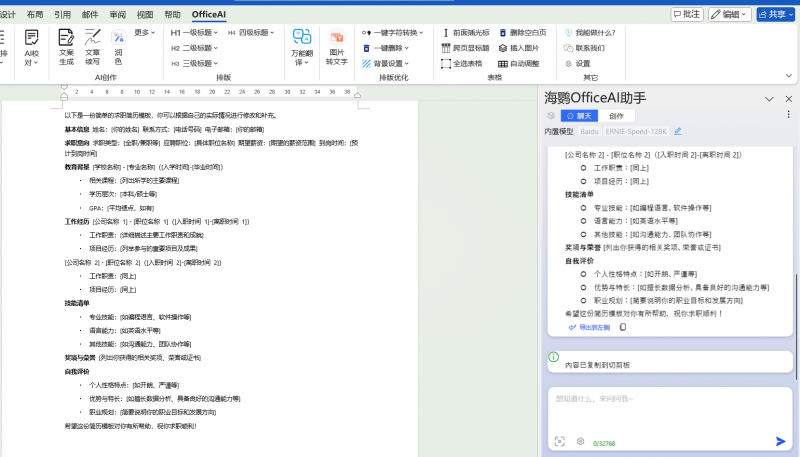Enable 跨页显标题 repeat header across pages

[466, 48]
